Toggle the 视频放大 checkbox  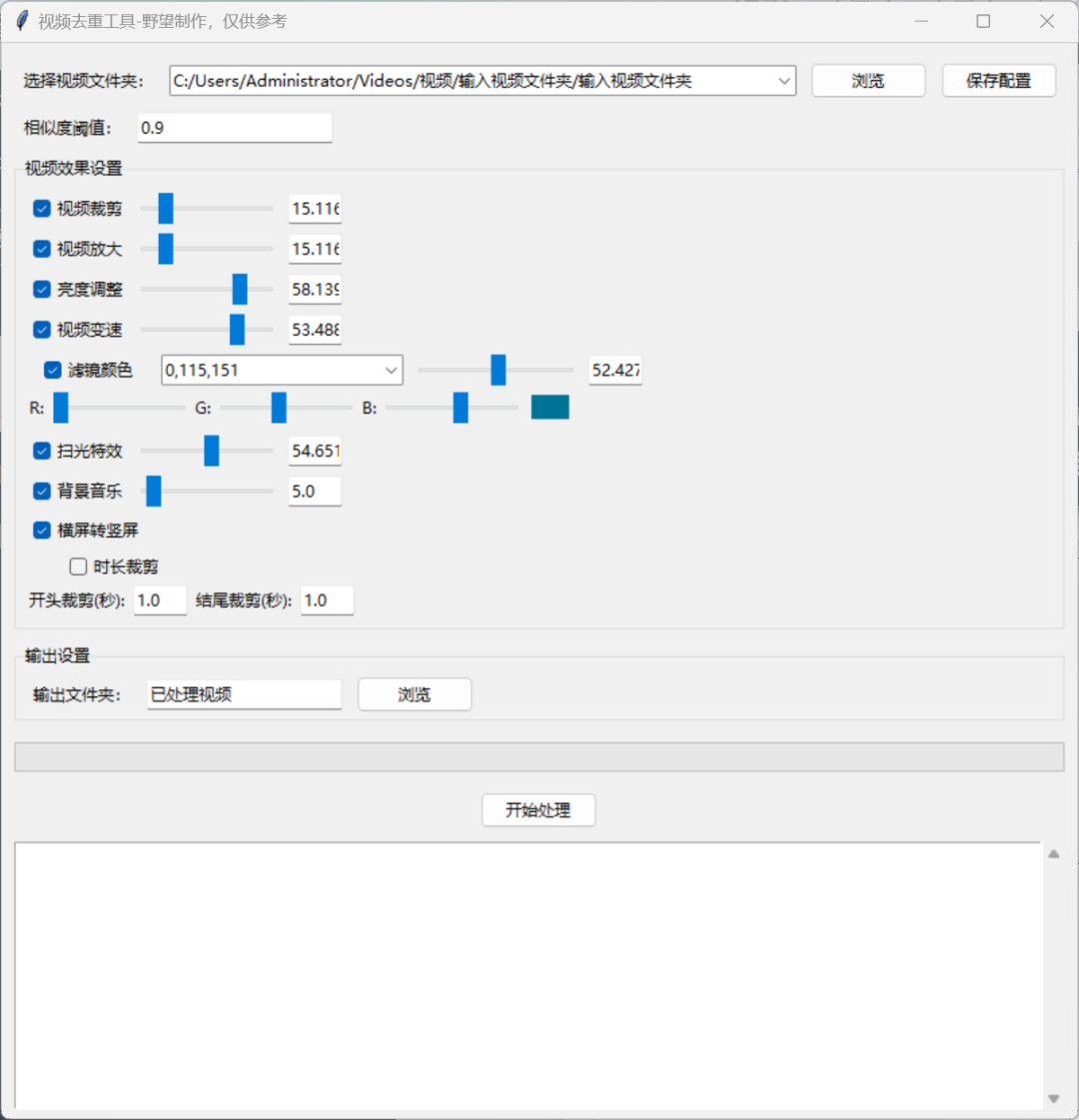(42, 249)
